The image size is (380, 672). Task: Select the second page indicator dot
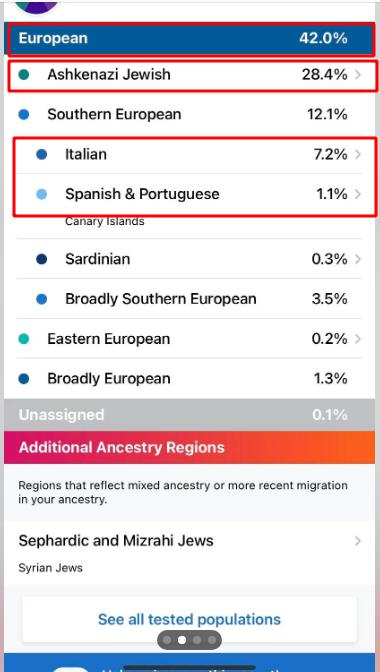(x=182, y=640)
